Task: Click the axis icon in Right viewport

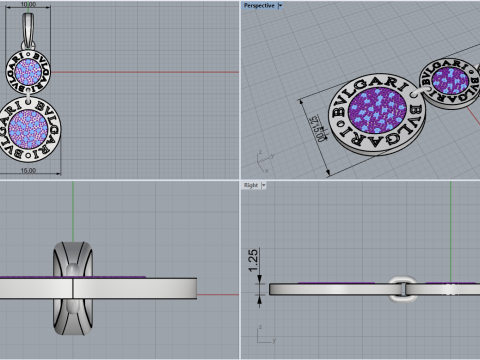Action: (x=266, y=334)
